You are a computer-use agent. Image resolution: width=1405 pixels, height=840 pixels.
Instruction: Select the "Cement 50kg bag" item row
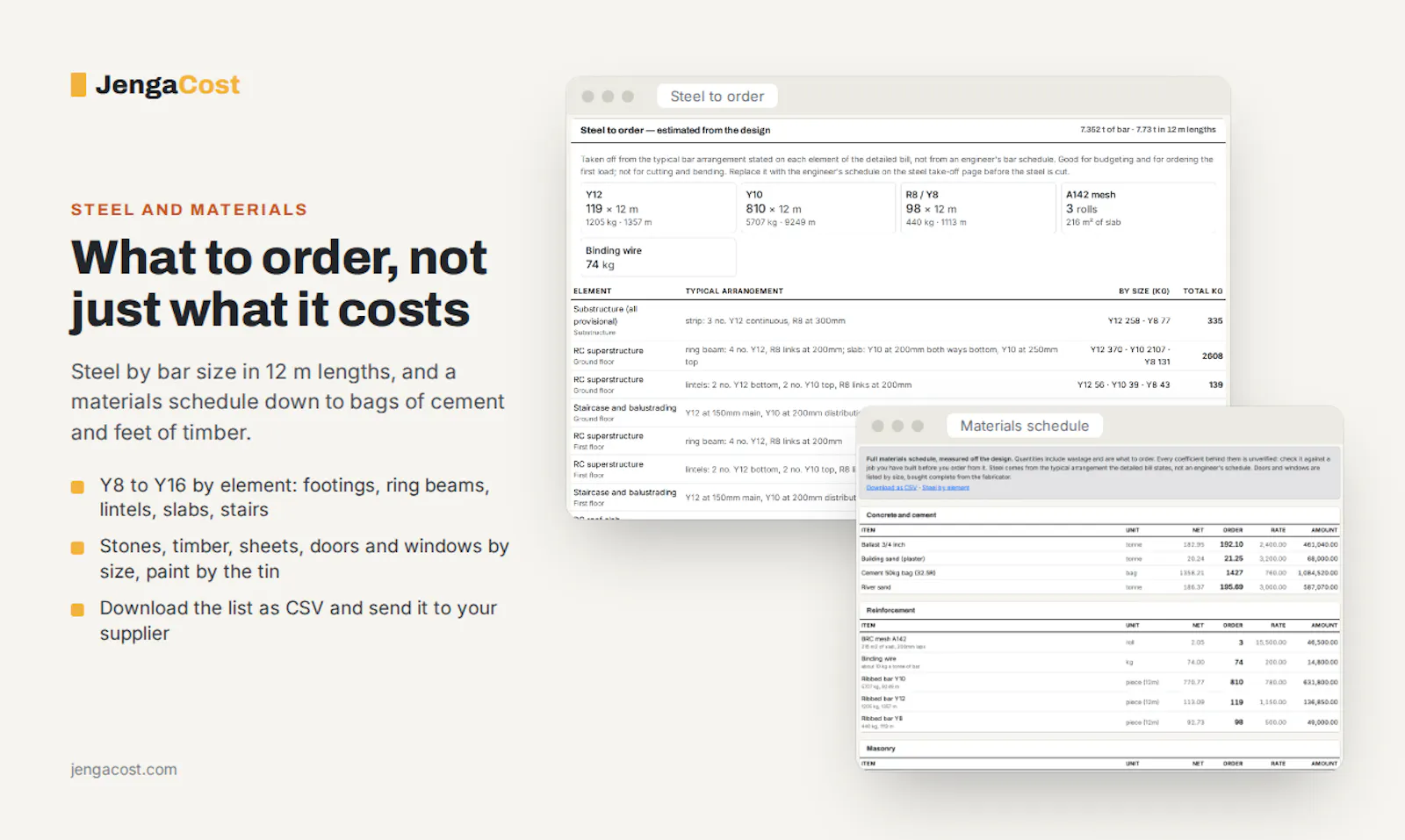pyautogui.click(x=1099, y=573)
